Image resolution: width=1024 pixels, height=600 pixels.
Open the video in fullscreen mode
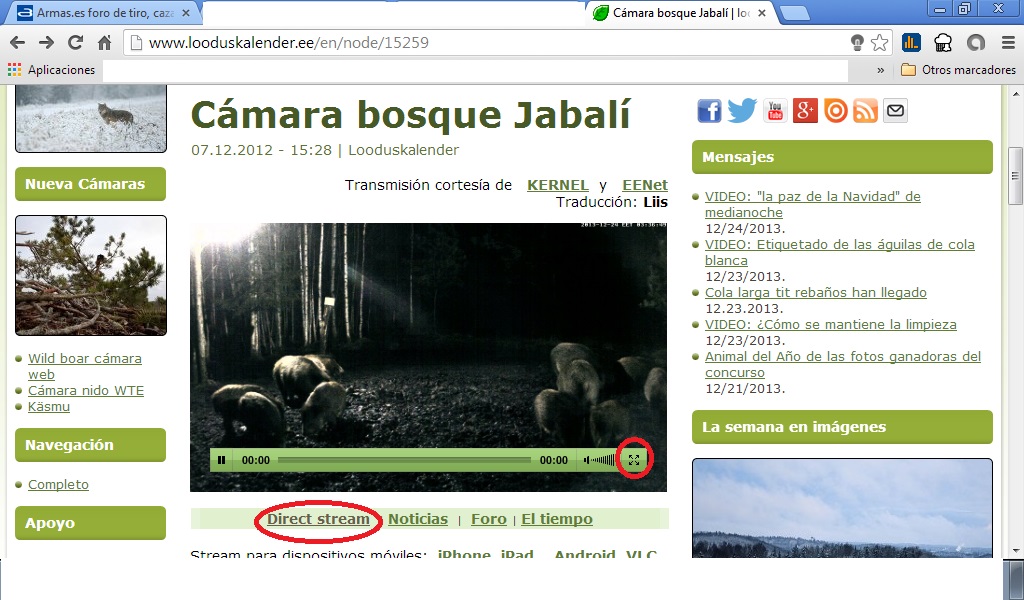634,460
